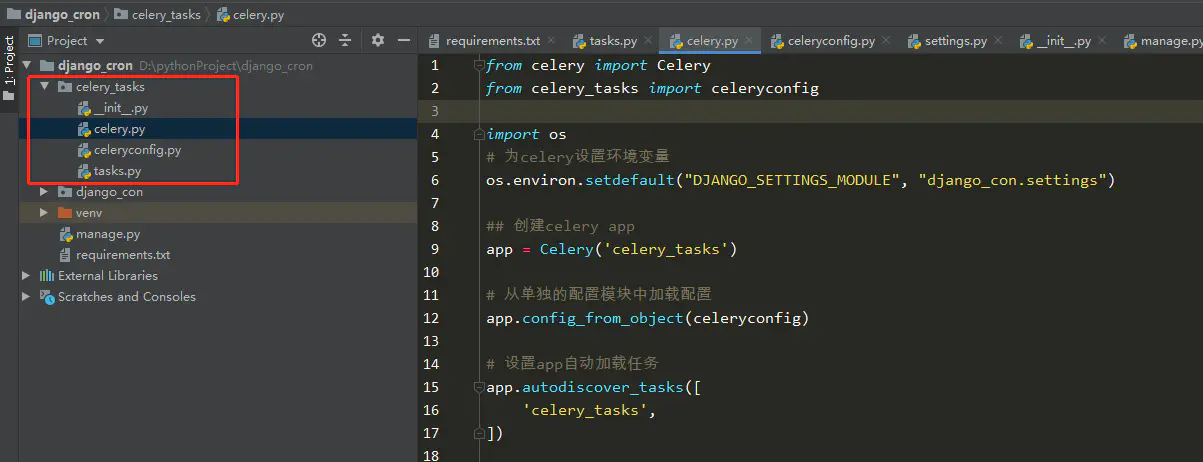Click celery_tasks in the breadcrumb bar

pos(157,14)
